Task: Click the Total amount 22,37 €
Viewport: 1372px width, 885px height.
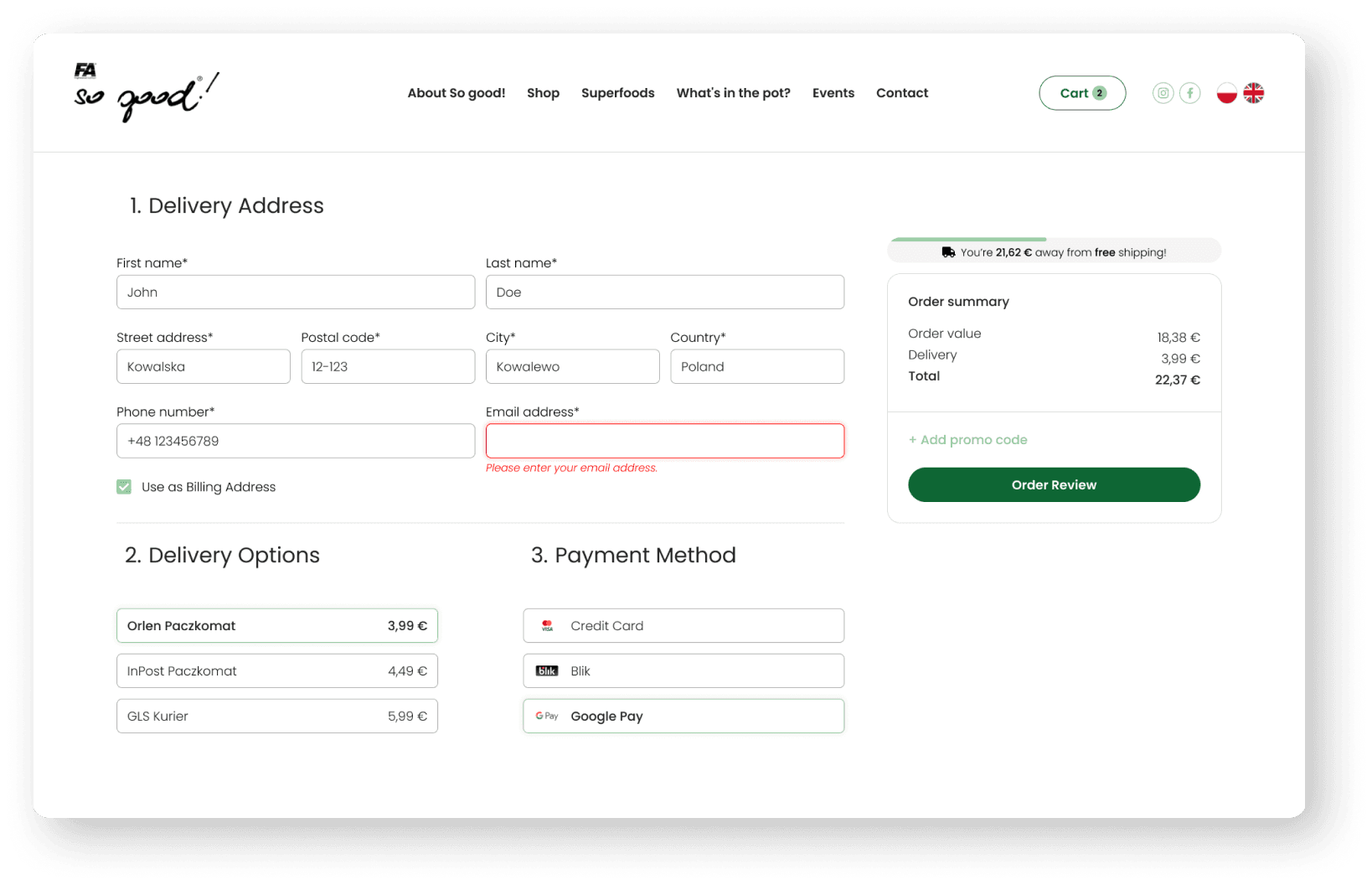Action: click(x=1178, y=380)
